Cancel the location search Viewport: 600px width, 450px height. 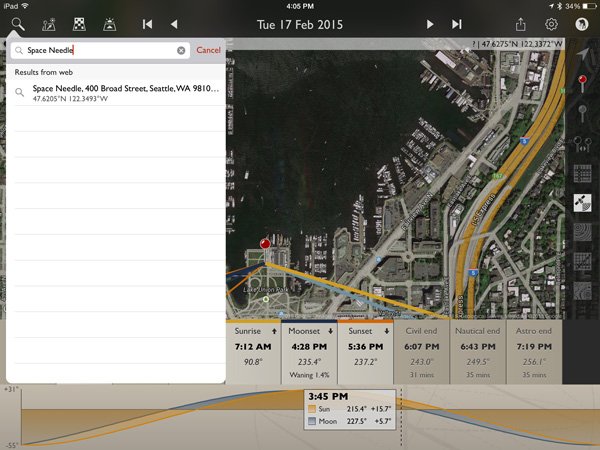click(208, 50)
